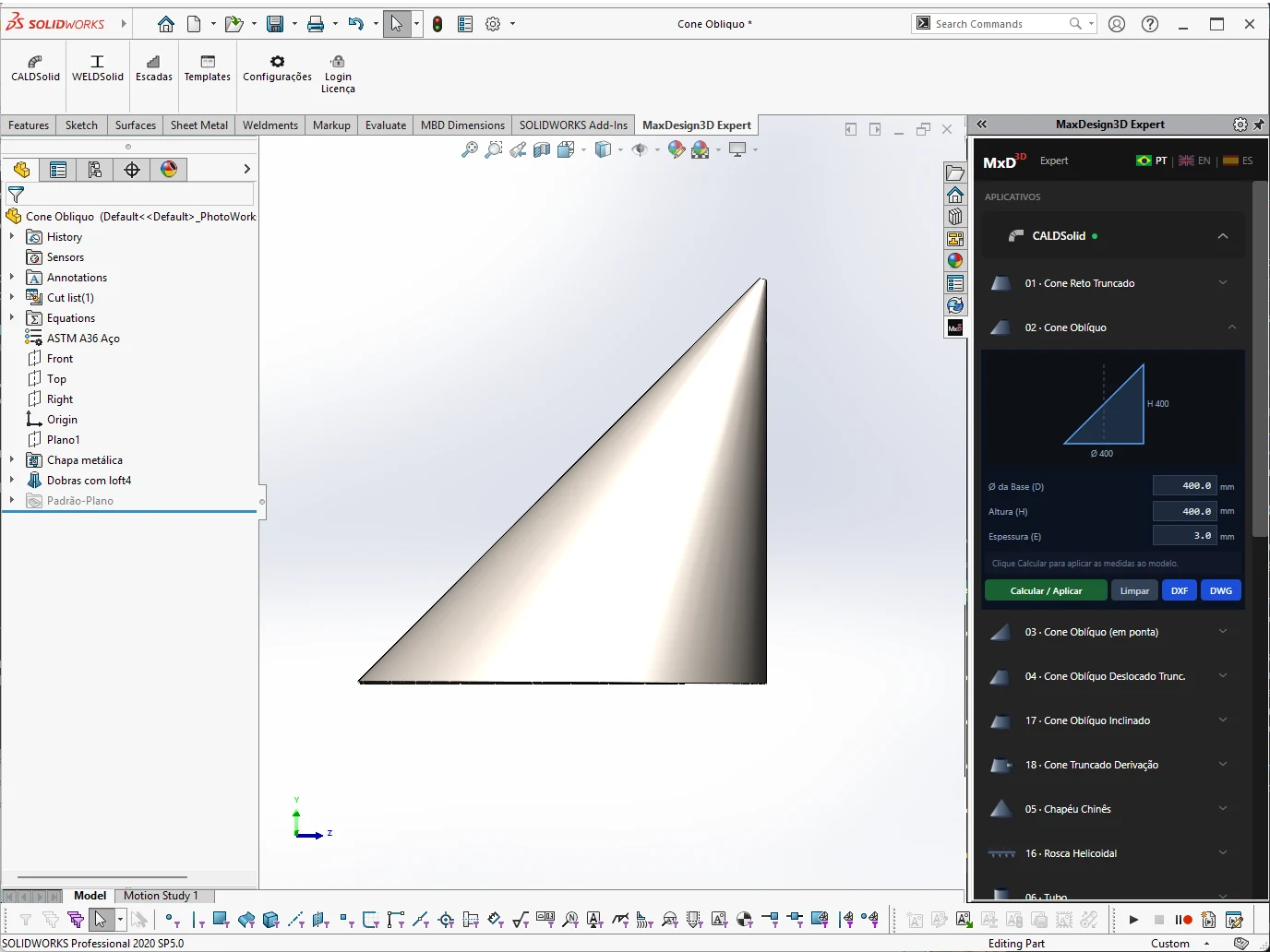The width and height of the screenshot is (1270, 952).
Task: Click Edit Appearance colored sphere icon
Action: (677, 149)
